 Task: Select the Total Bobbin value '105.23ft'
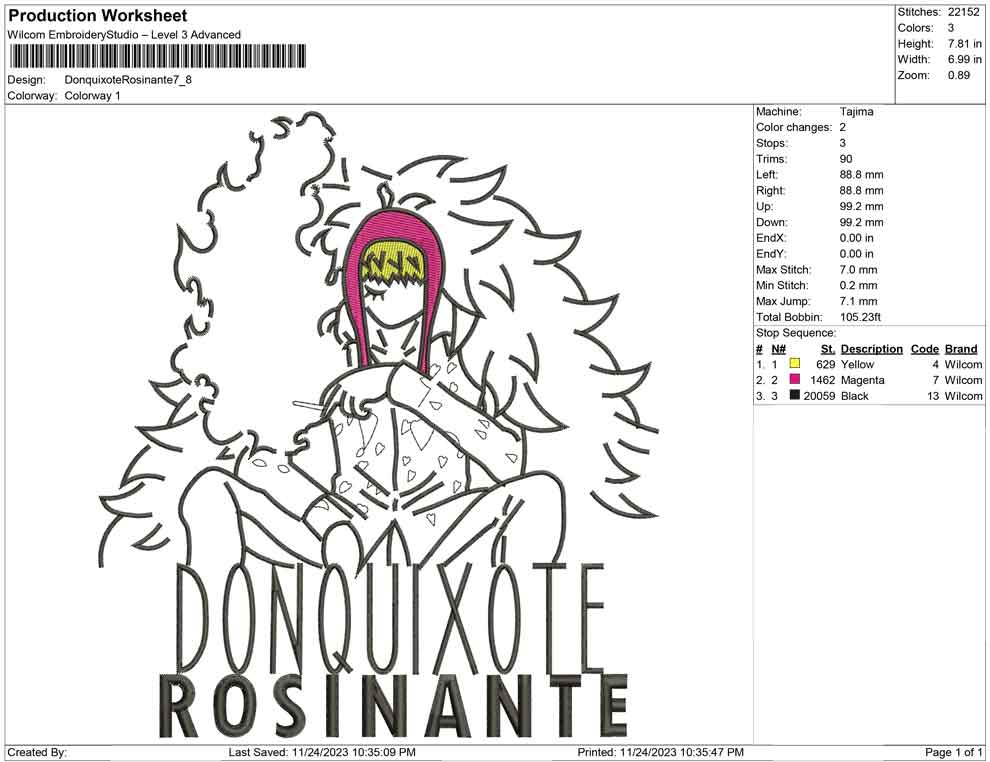860,317
